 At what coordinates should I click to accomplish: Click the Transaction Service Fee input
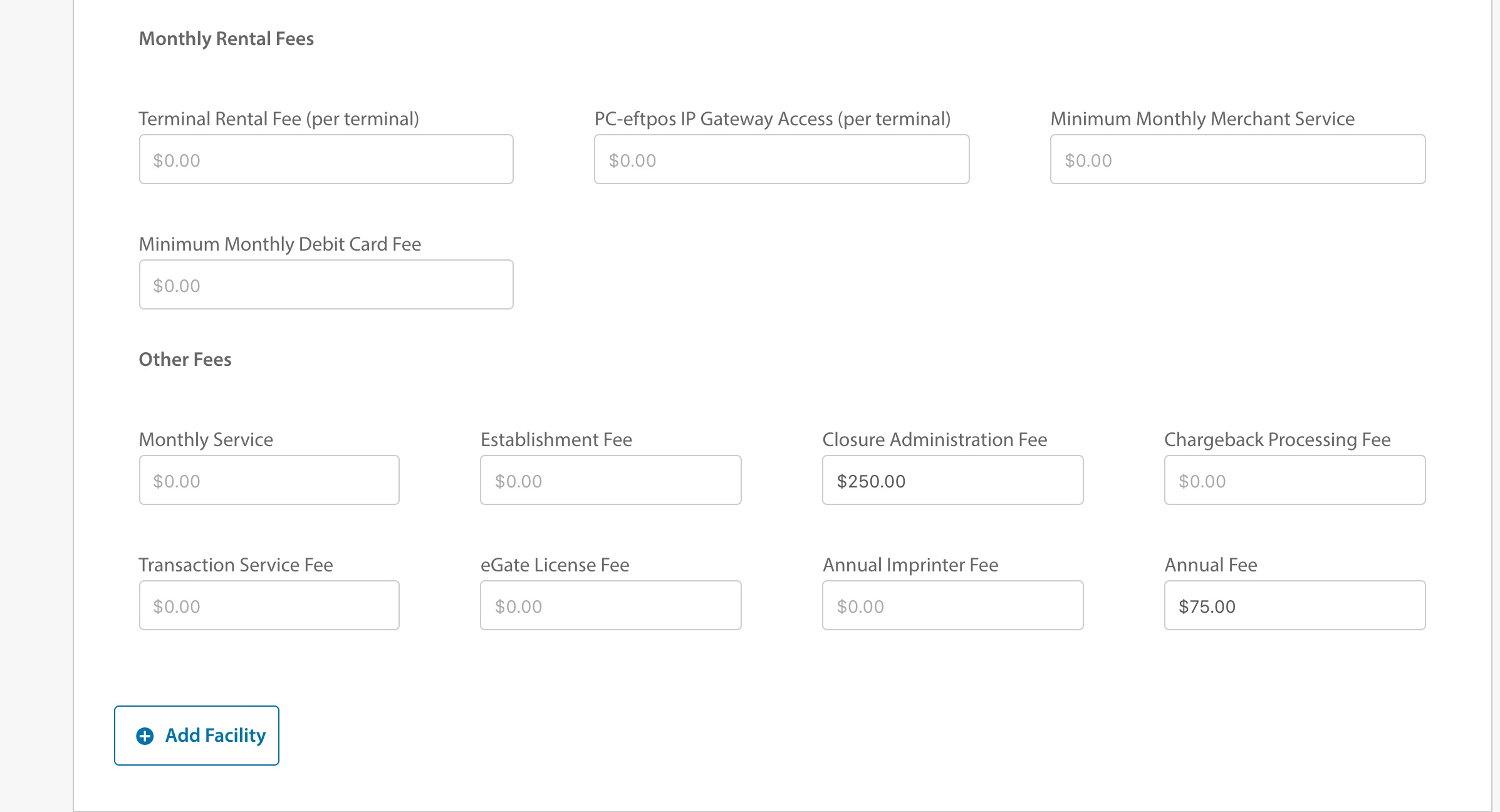click(269, 606)
